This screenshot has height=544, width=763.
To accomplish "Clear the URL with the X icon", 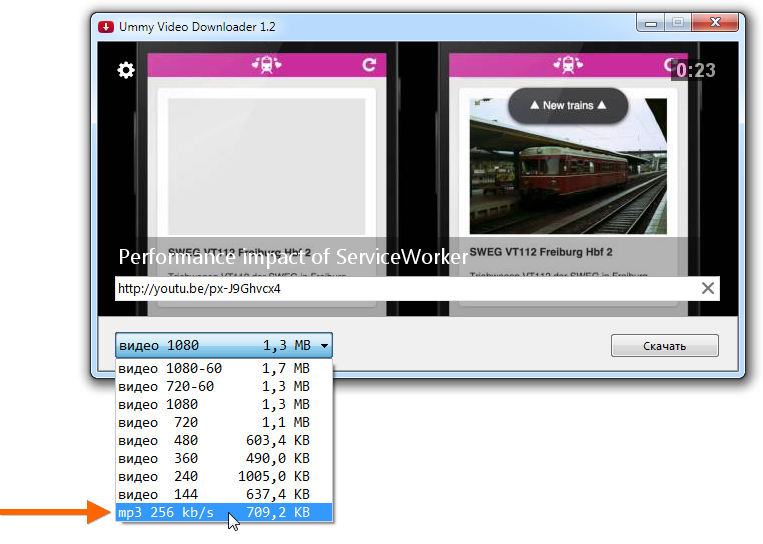I will pyautogui.click(x=708, y=288).
